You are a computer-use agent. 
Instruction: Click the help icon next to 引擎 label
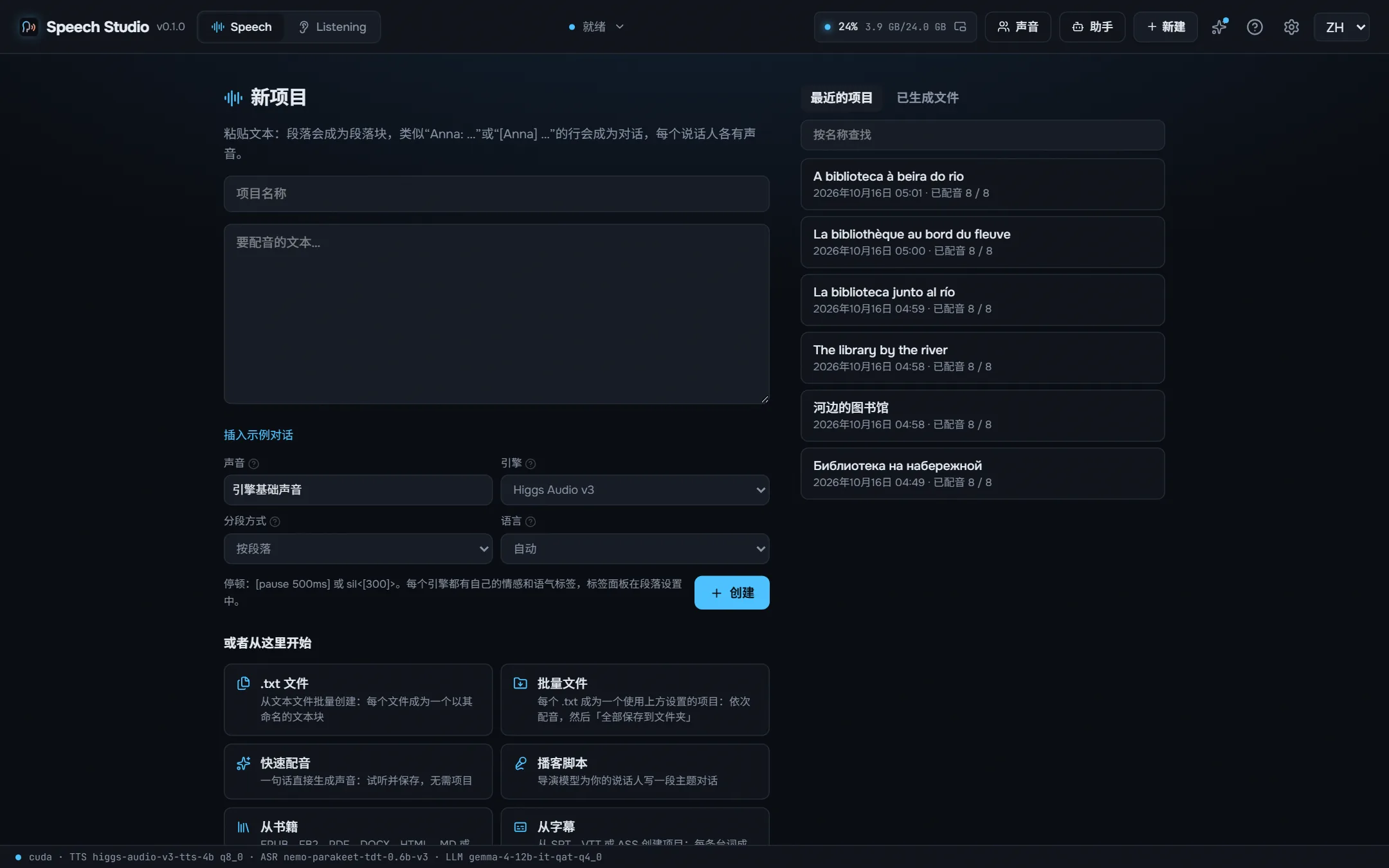(531, 464)
